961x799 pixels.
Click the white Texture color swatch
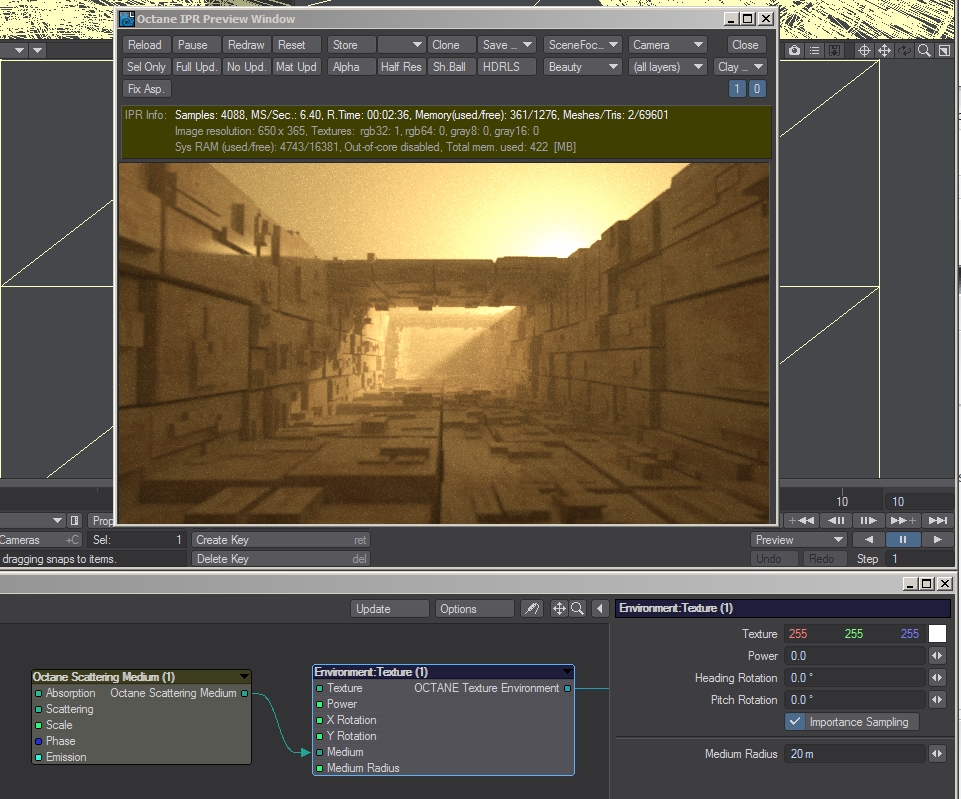tap(937, 634)
